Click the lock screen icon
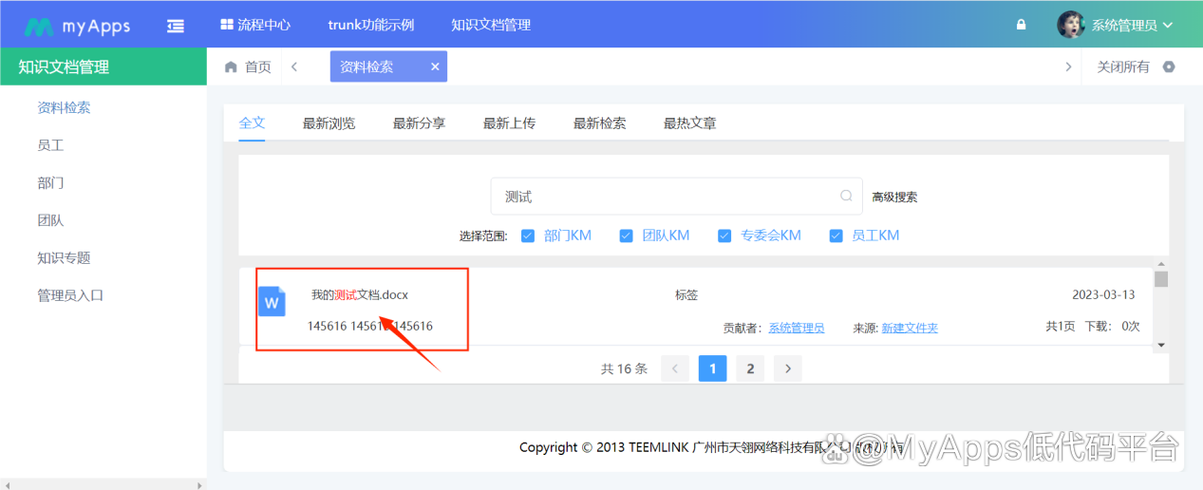The image size is (1203, 490). coord(1021,25)
